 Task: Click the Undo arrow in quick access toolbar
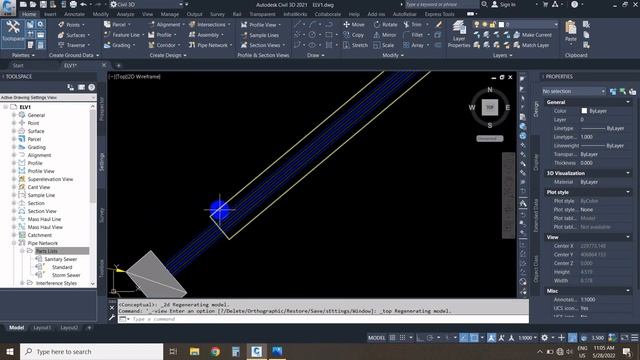pos(83,4)
